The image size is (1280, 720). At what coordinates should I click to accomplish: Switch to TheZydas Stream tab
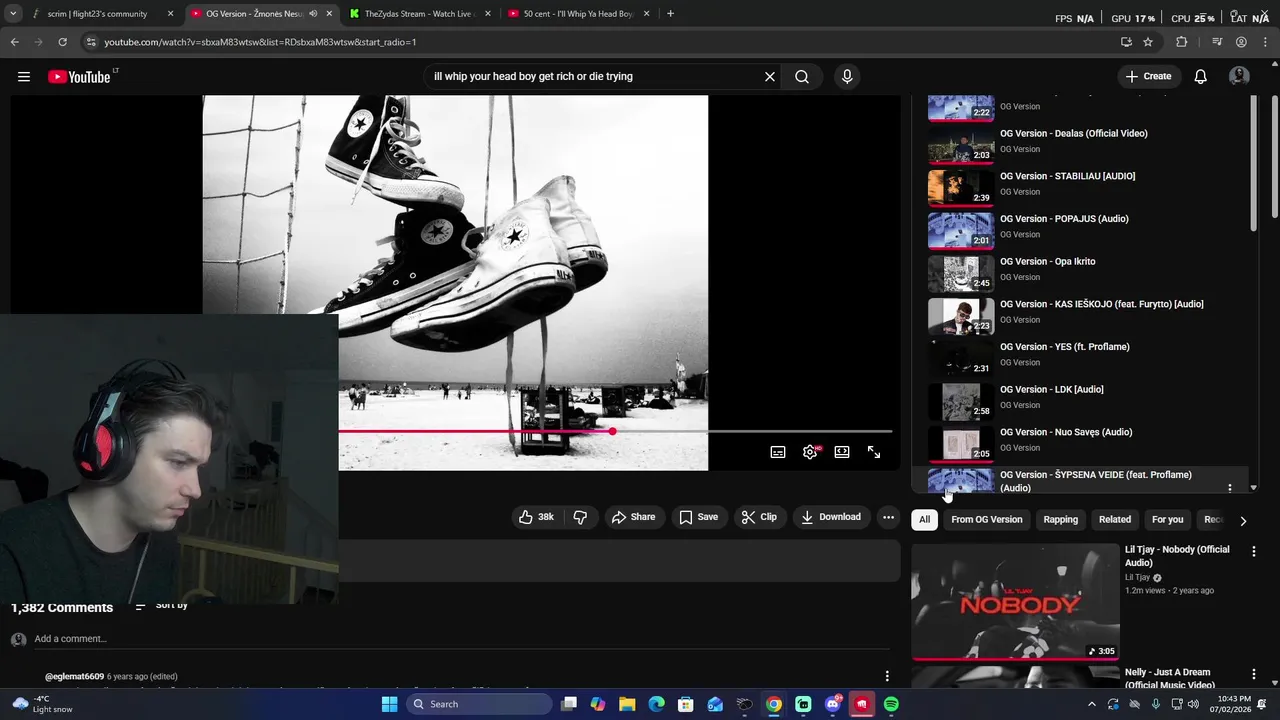420,14
